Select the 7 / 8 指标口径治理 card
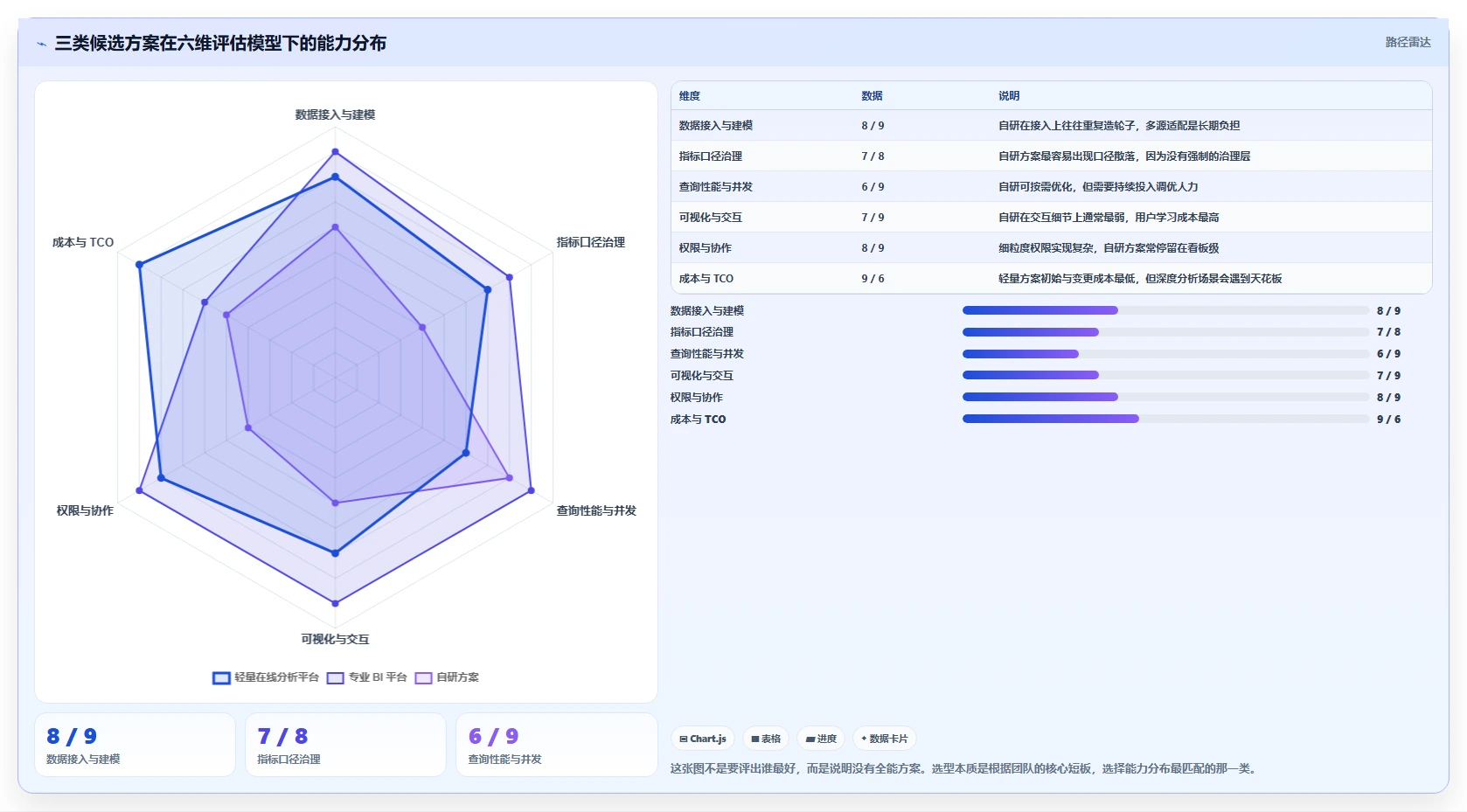Image resolution: width=1467 pixels, height=812 pixels. [x=345, y=745]
